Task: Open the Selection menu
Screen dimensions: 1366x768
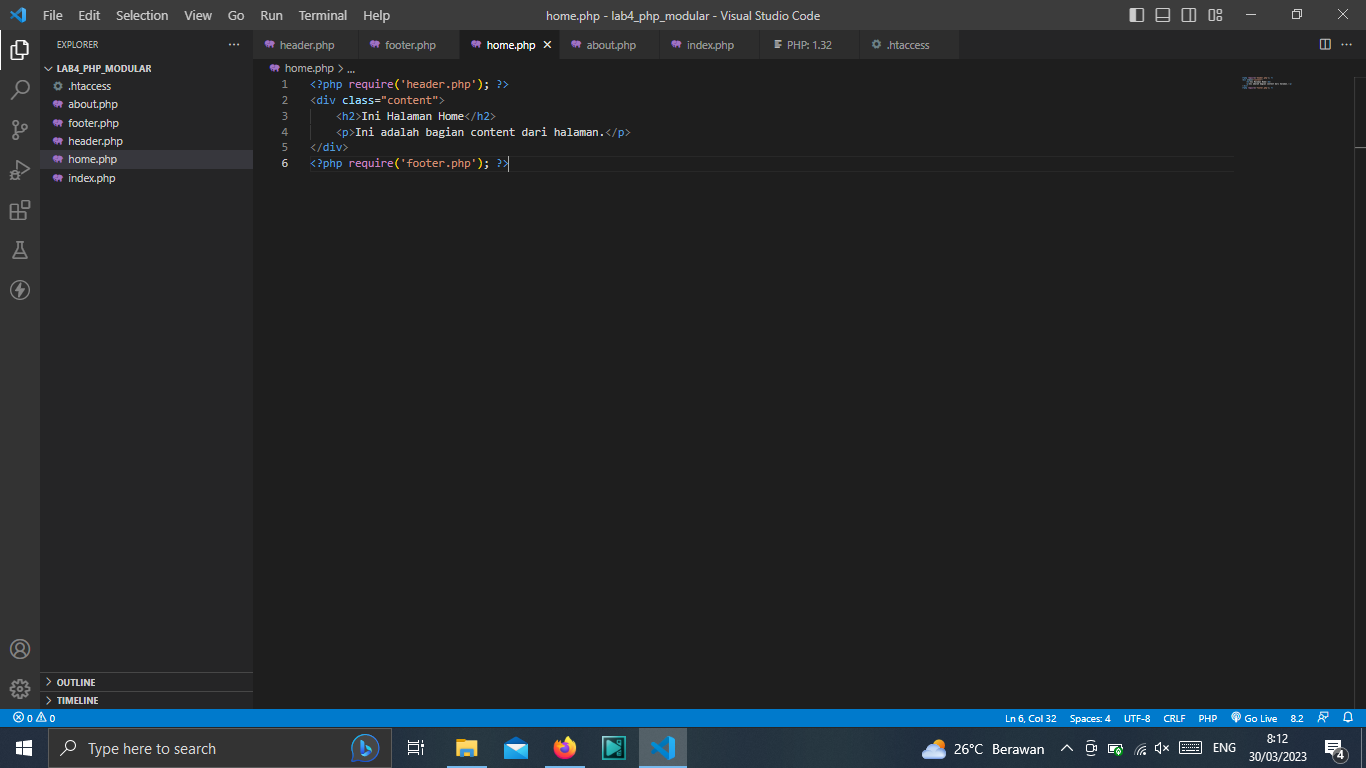Action: 142,15
